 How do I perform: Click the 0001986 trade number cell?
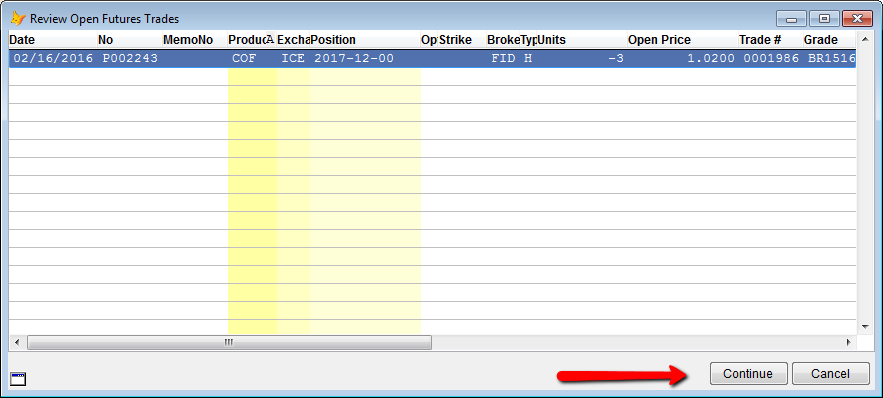pyautogui.click(x=770, y=59)
